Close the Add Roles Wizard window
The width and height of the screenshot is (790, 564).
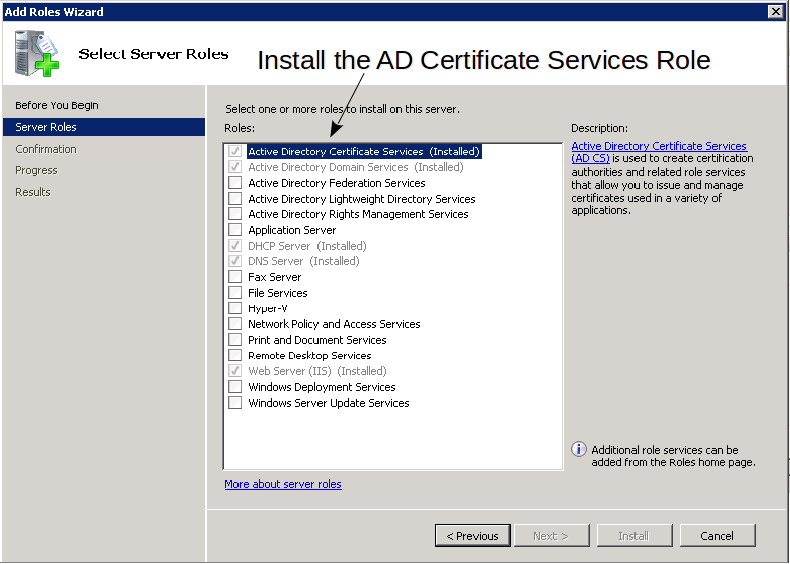point(775,11)
